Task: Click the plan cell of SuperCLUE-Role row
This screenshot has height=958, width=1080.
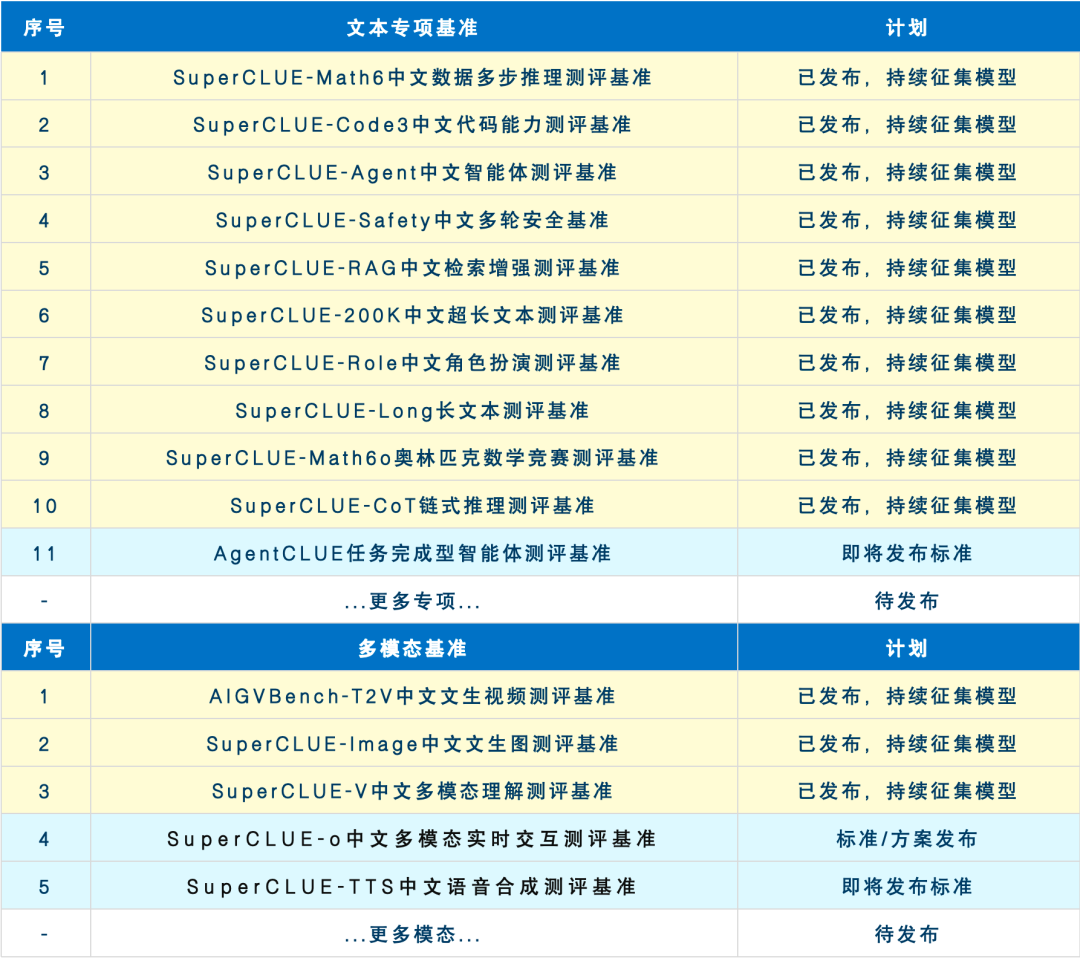Action: pyautogui.click(x=907, y=363)
